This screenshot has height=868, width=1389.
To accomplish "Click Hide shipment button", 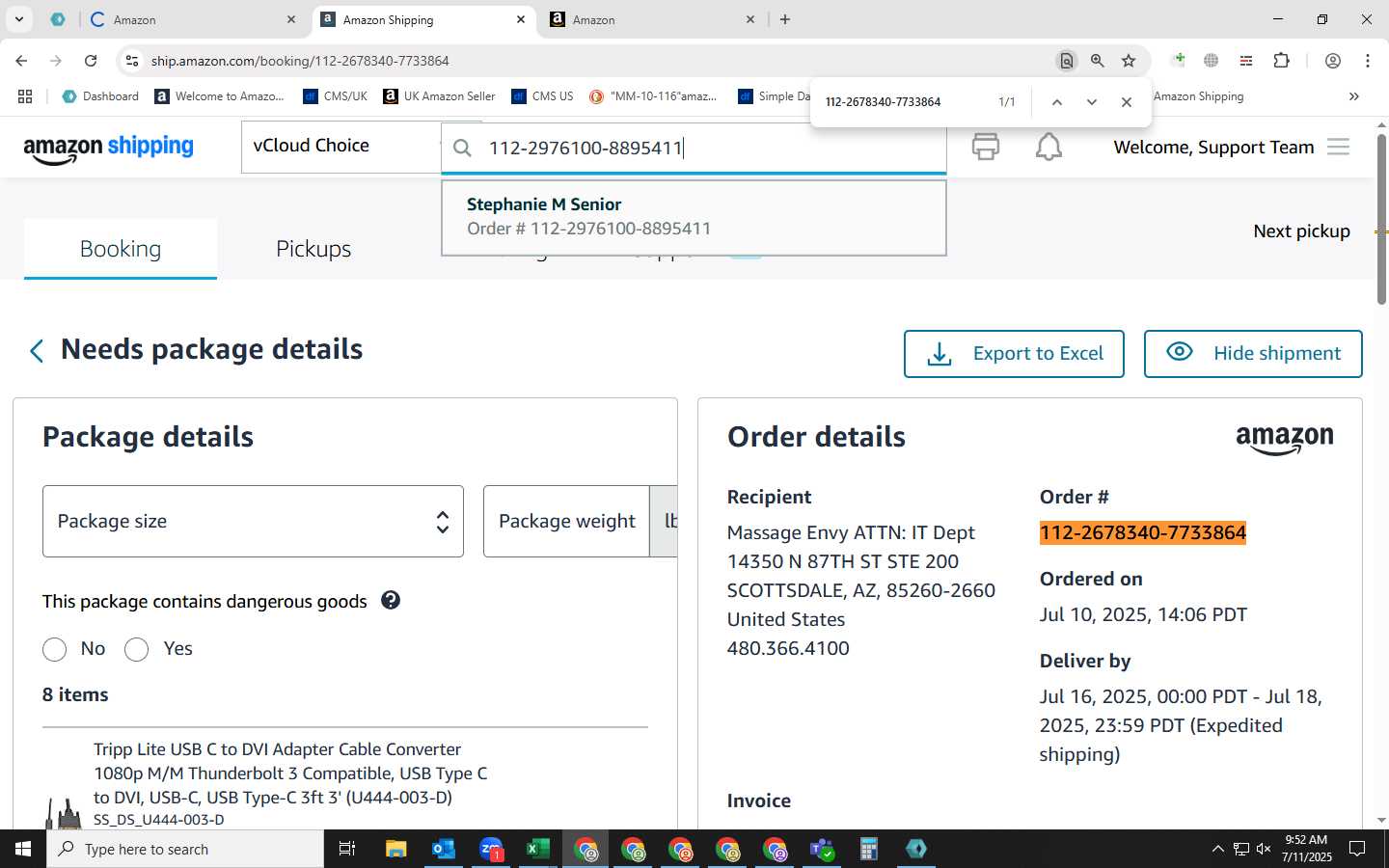I will point(1253,354).
